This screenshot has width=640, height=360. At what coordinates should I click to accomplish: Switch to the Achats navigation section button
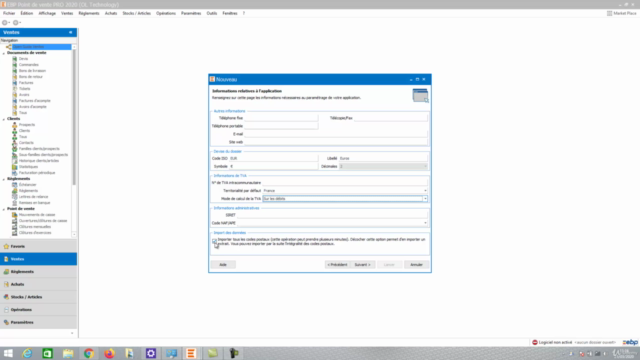click(x=38, y=284)
